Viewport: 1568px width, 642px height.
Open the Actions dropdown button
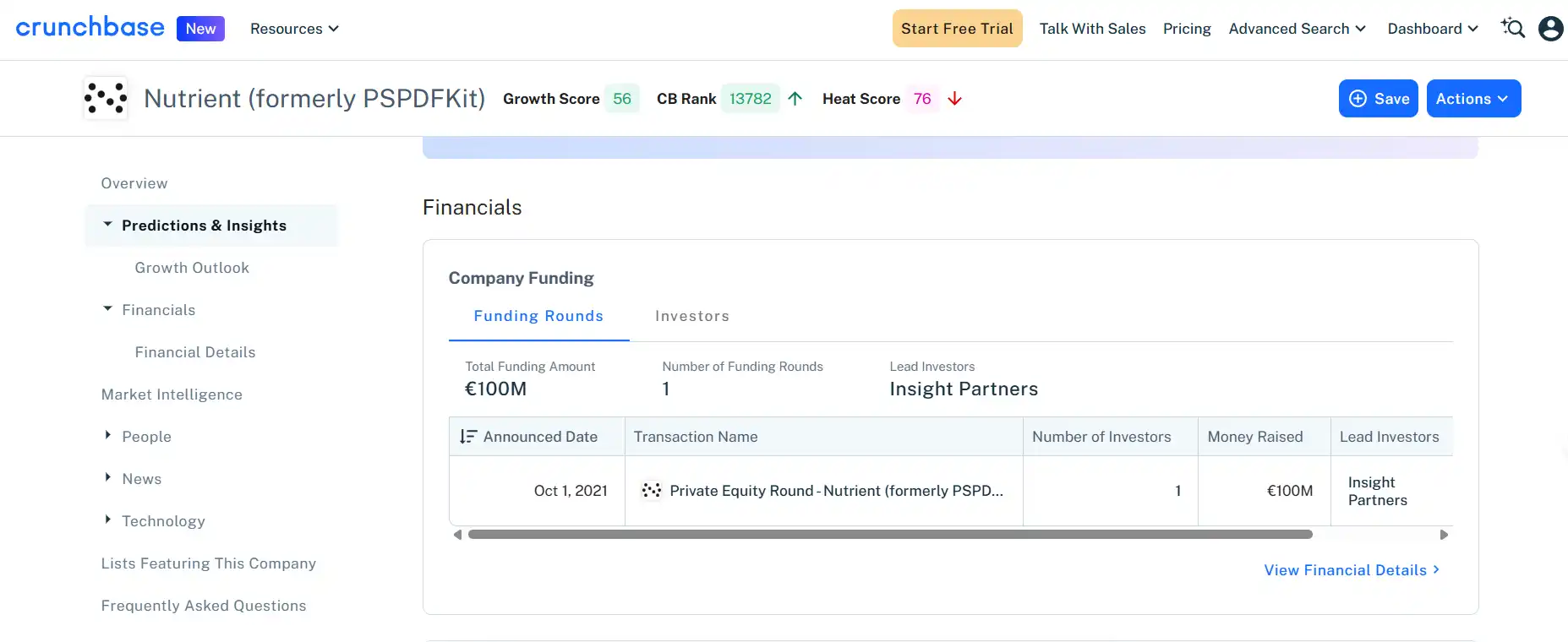[1472, 99]
